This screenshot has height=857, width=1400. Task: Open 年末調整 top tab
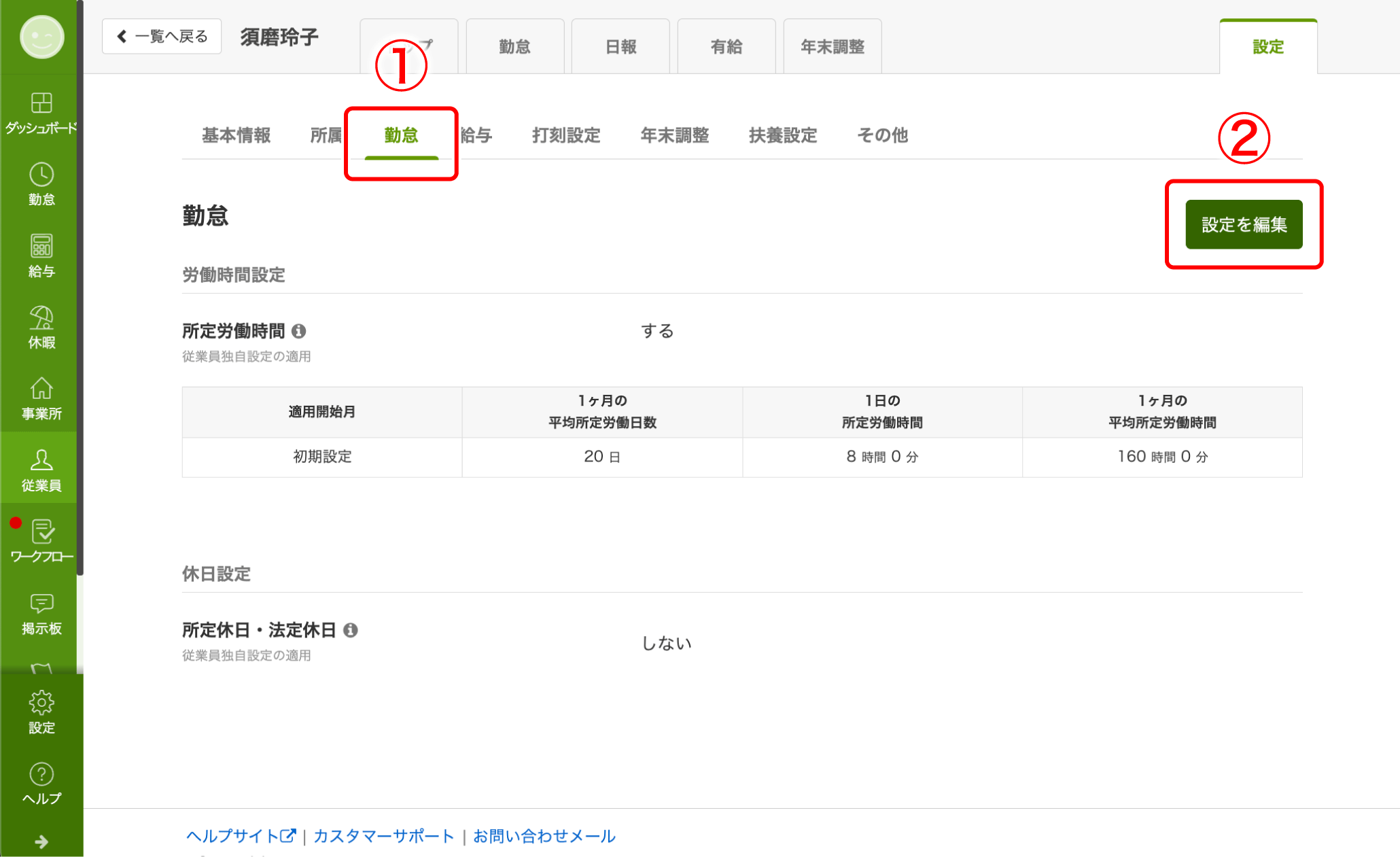[x=832, y=47]
